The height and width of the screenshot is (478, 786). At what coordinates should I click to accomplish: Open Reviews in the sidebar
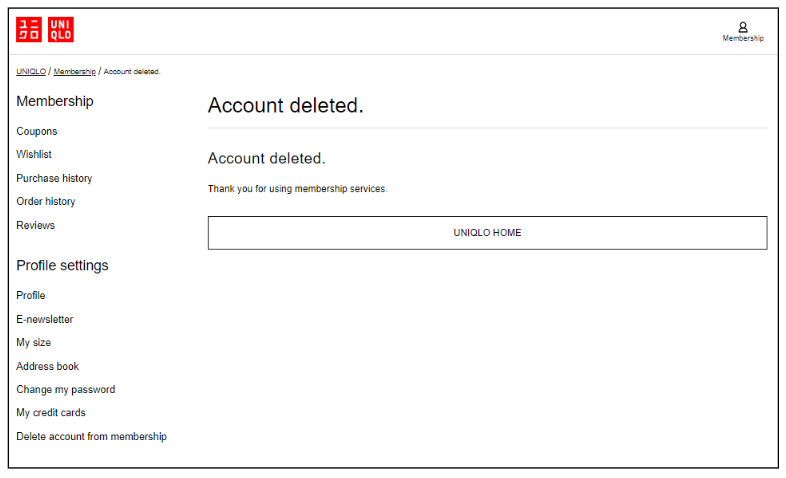click(36, 225)
